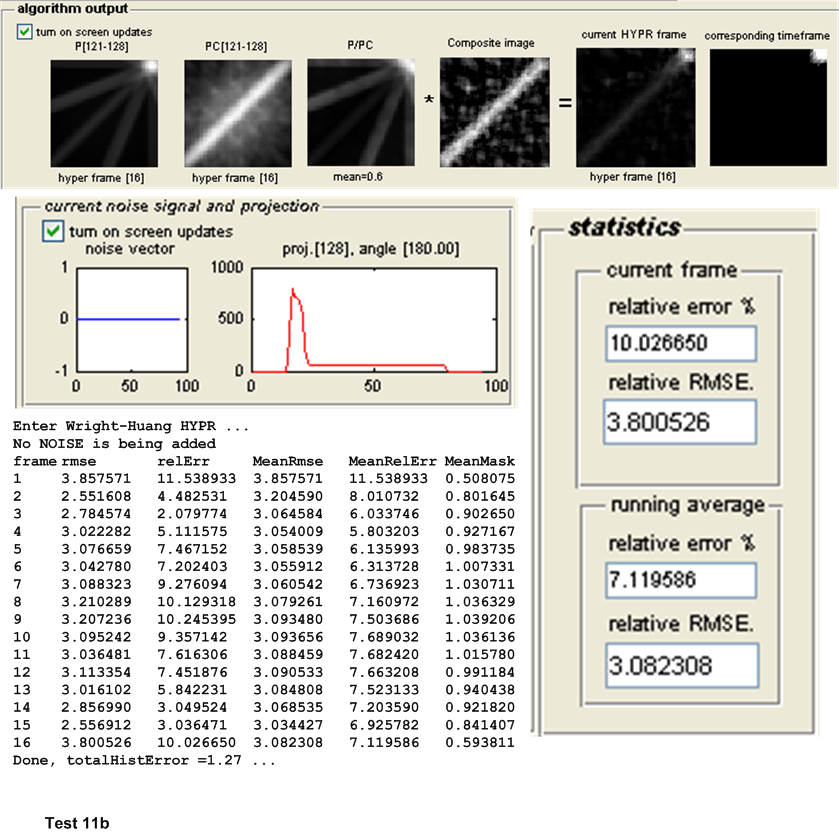
Task: Click running average relative error % field
Action: coord(680,578)
